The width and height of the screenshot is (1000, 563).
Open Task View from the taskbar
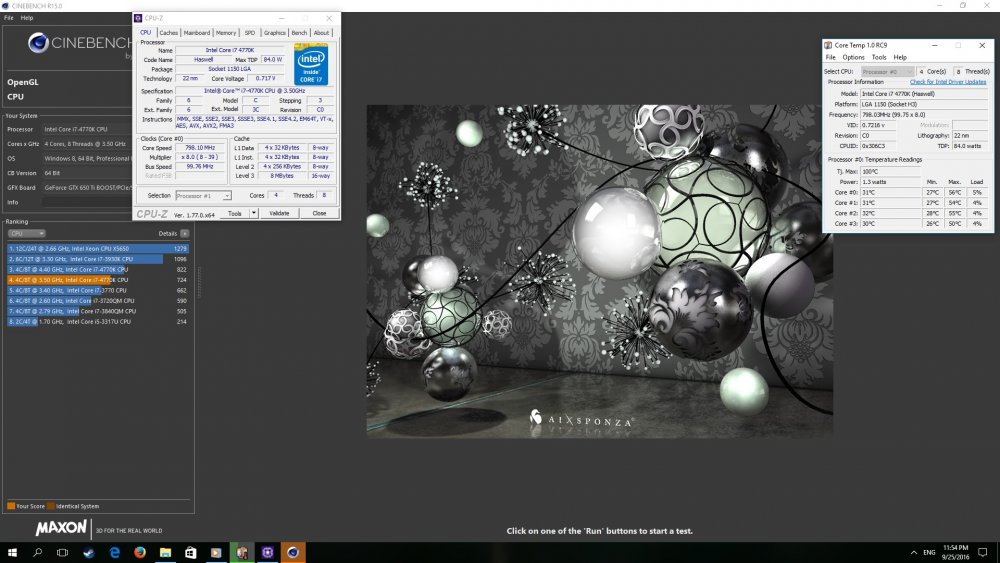(63, 552)
